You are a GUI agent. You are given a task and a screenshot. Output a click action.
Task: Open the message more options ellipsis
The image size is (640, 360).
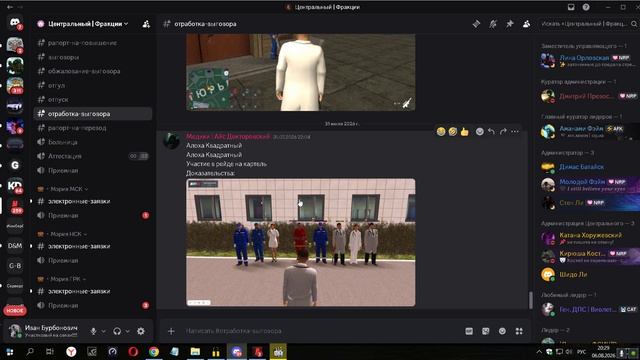515,131
